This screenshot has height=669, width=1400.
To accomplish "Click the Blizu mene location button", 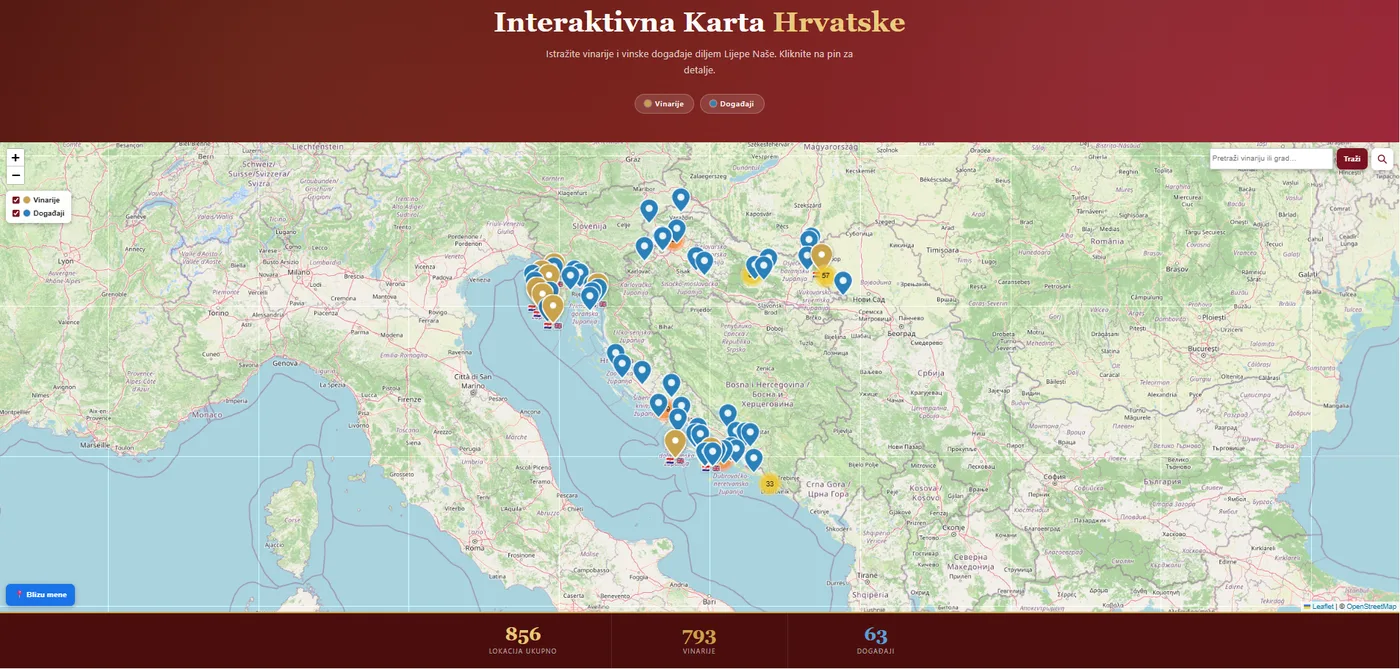I will pyautogui.click(x=41, y=594).
